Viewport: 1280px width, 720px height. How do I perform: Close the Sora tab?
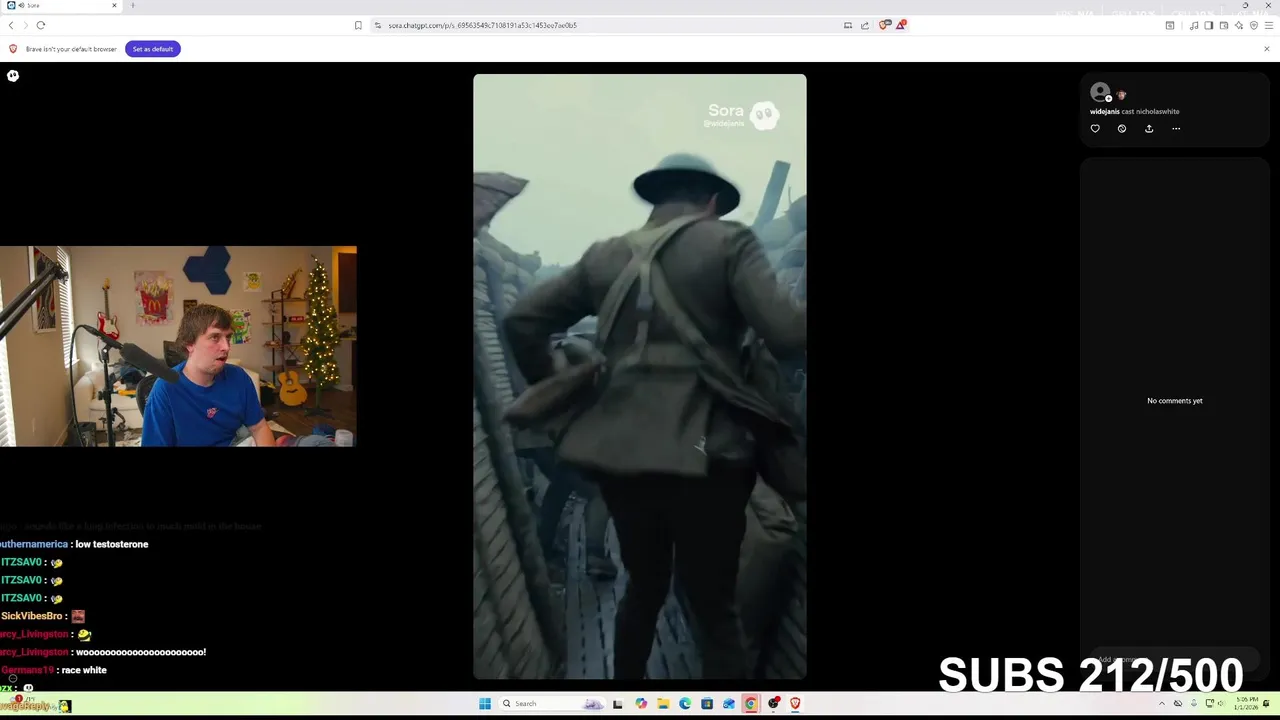pos(114,6)
